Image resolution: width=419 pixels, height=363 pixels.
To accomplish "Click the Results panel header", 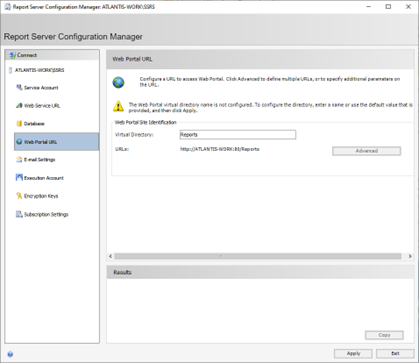I will coord(260,272).
